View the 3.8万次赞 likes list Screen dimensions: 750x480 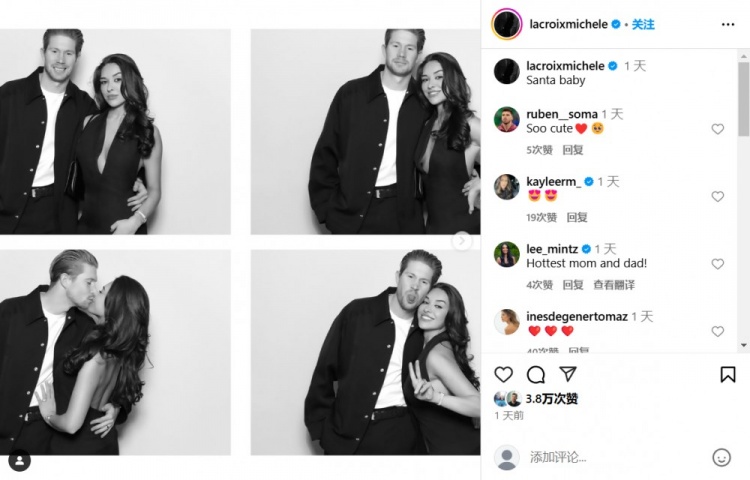tap(551, 398)
